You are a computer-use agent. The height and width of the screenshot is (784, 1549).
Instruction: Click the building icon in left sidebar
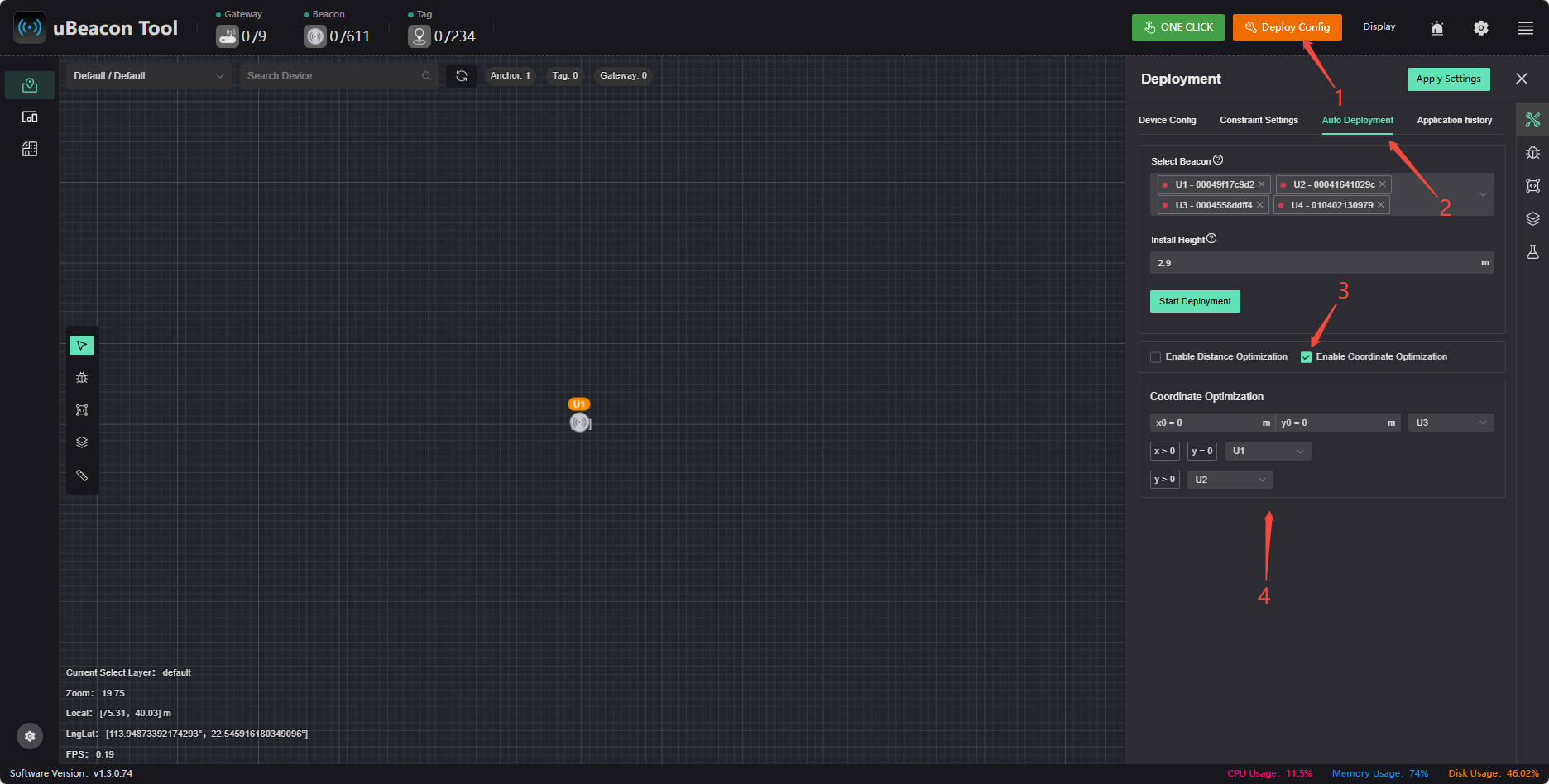pyautogui.click(x=30, y=149)
